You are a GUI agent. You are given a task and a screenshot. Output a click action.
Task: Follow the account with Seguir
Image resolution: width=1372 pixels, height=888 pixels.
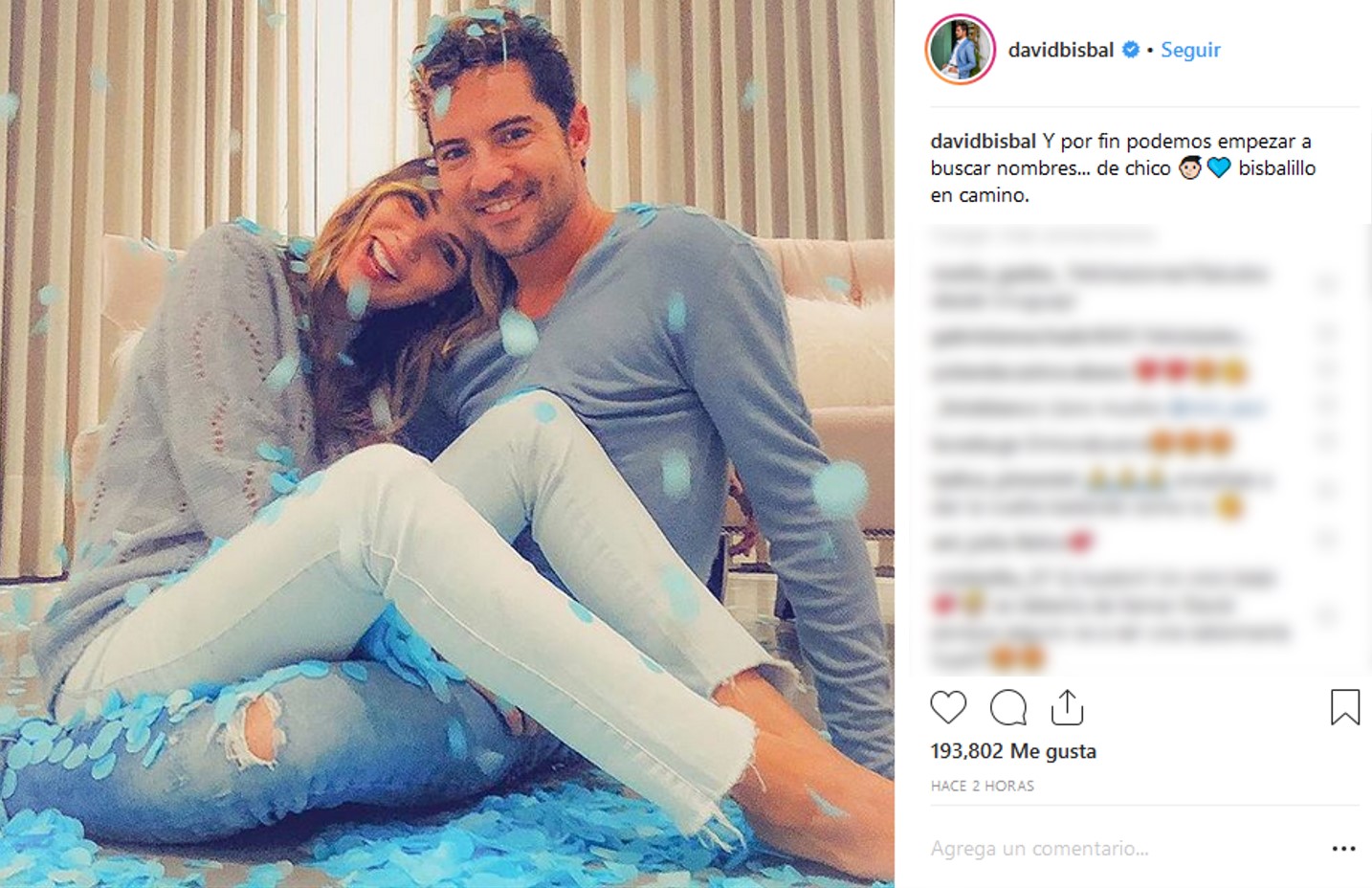pyautogui.click(x=1190, y=50)
